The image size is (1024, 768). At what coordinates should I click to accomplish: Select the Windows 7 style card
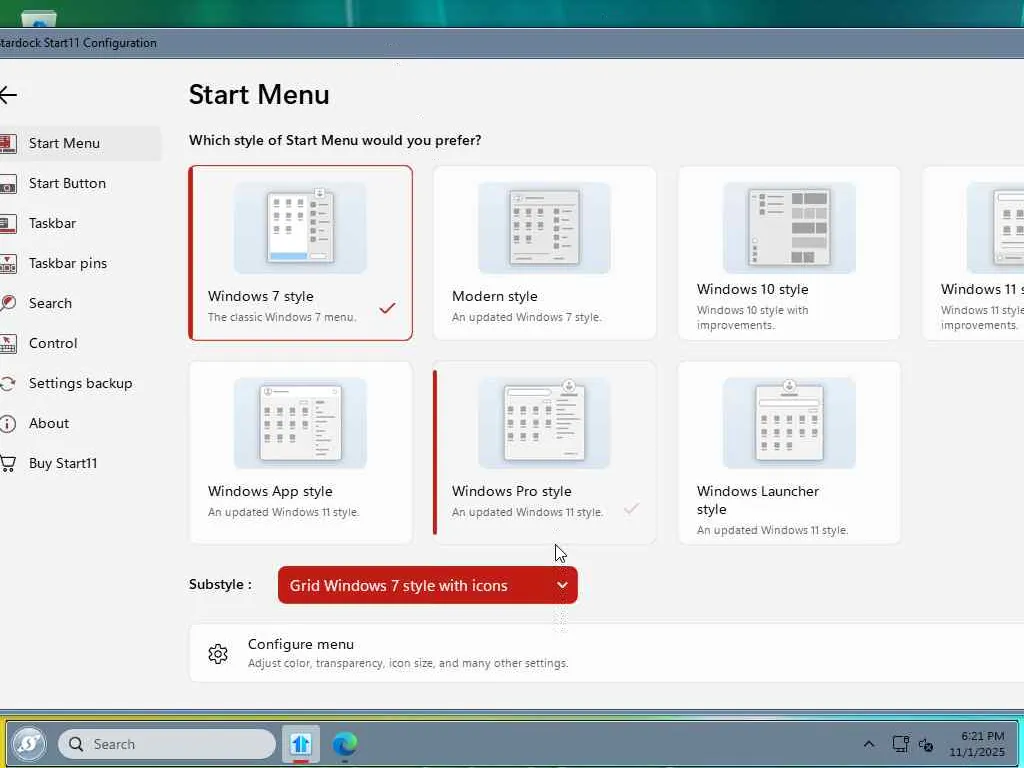[300, 253]
